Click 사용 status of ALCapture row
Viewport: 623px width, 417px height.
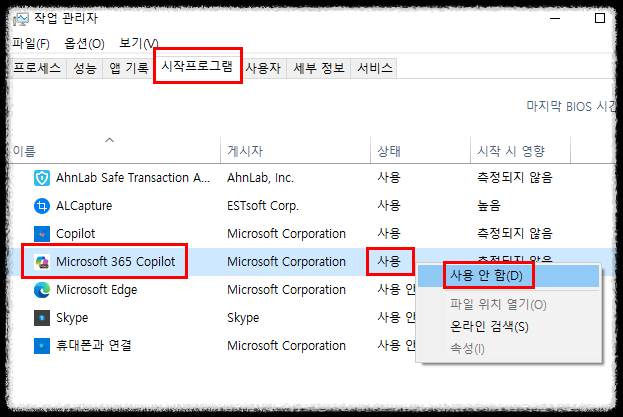[x=389, y=206]
